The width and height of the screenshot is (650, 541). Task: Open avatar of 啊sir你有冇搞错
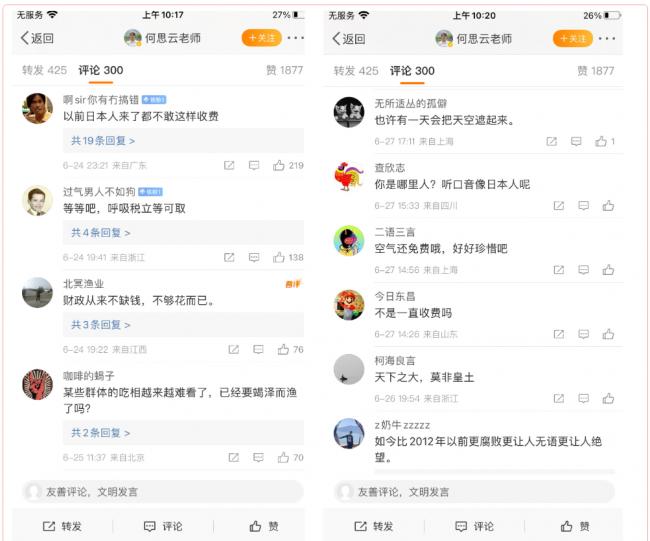tap(37, 108)
